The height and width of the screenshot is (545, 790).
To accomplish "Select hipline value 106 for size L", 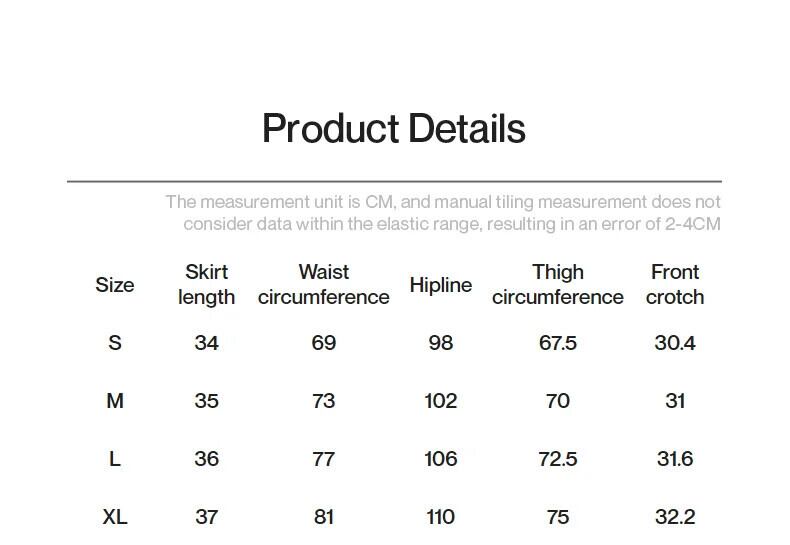I will point(440,459).
